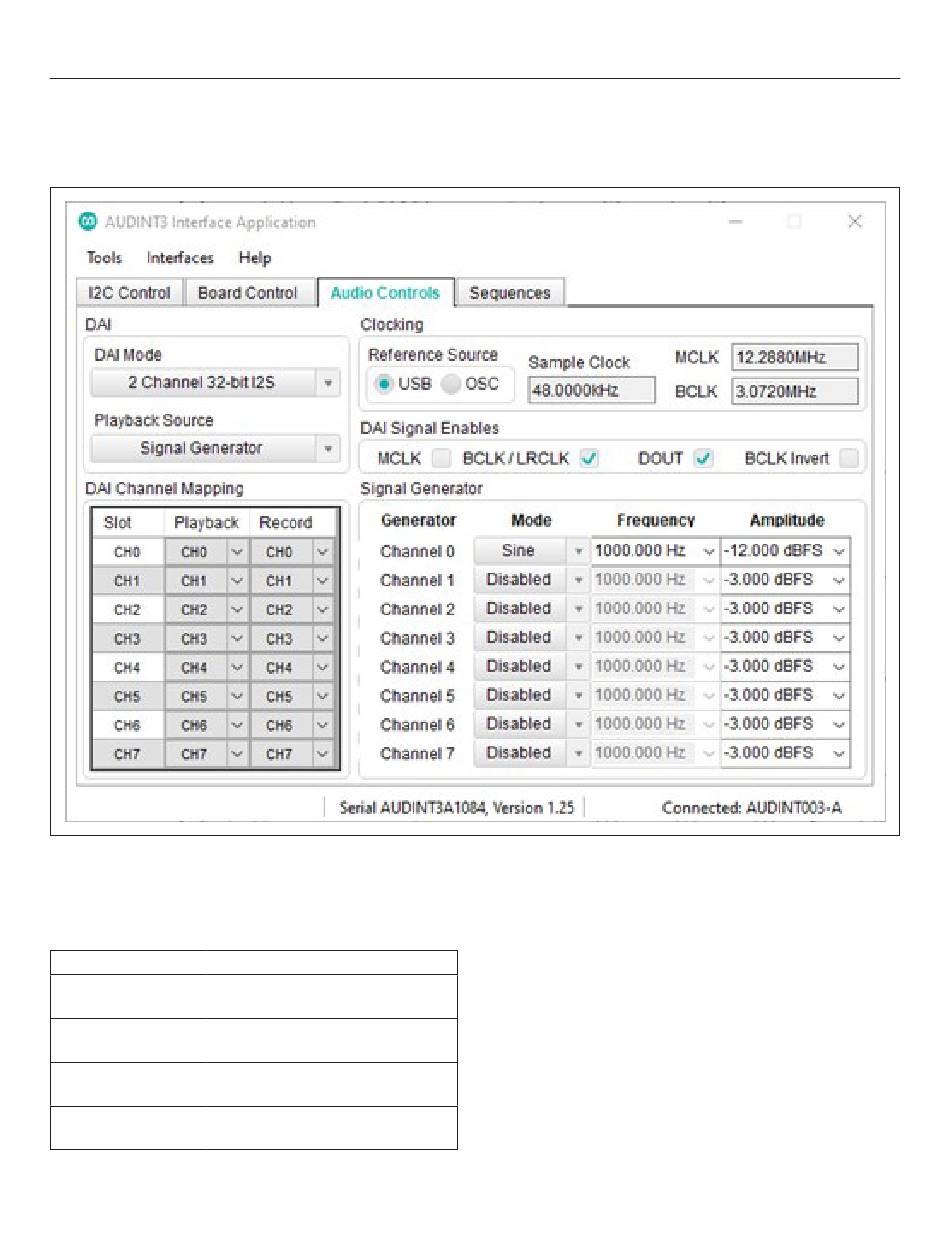Open the Tools menu

coord(104,258)
